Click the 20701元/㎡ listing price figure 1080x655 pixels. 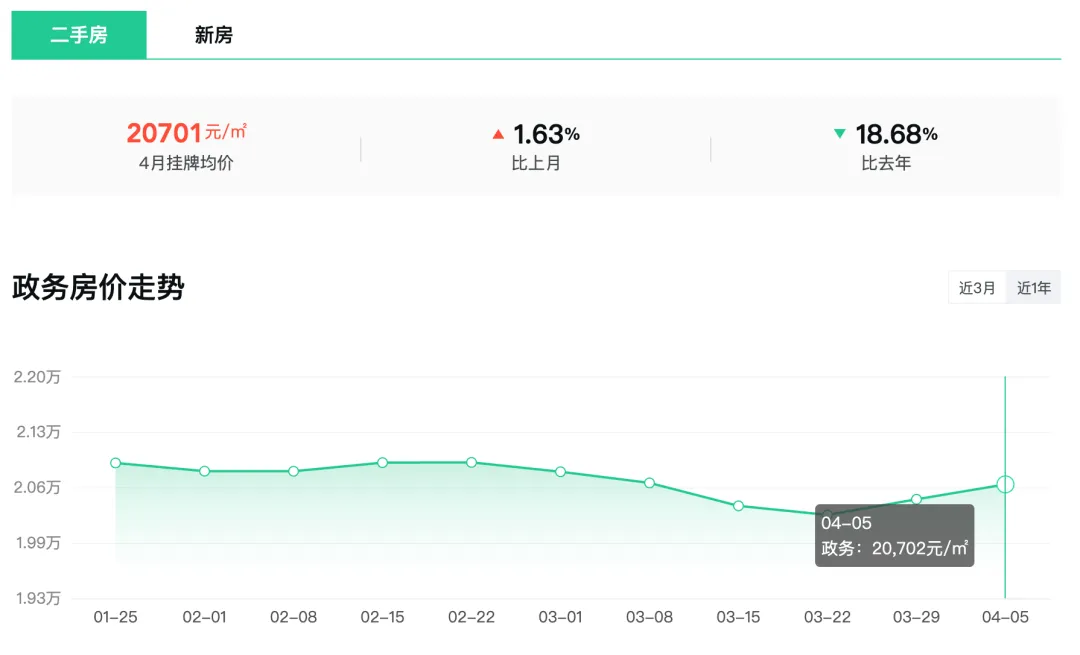(x=186, y=133)
